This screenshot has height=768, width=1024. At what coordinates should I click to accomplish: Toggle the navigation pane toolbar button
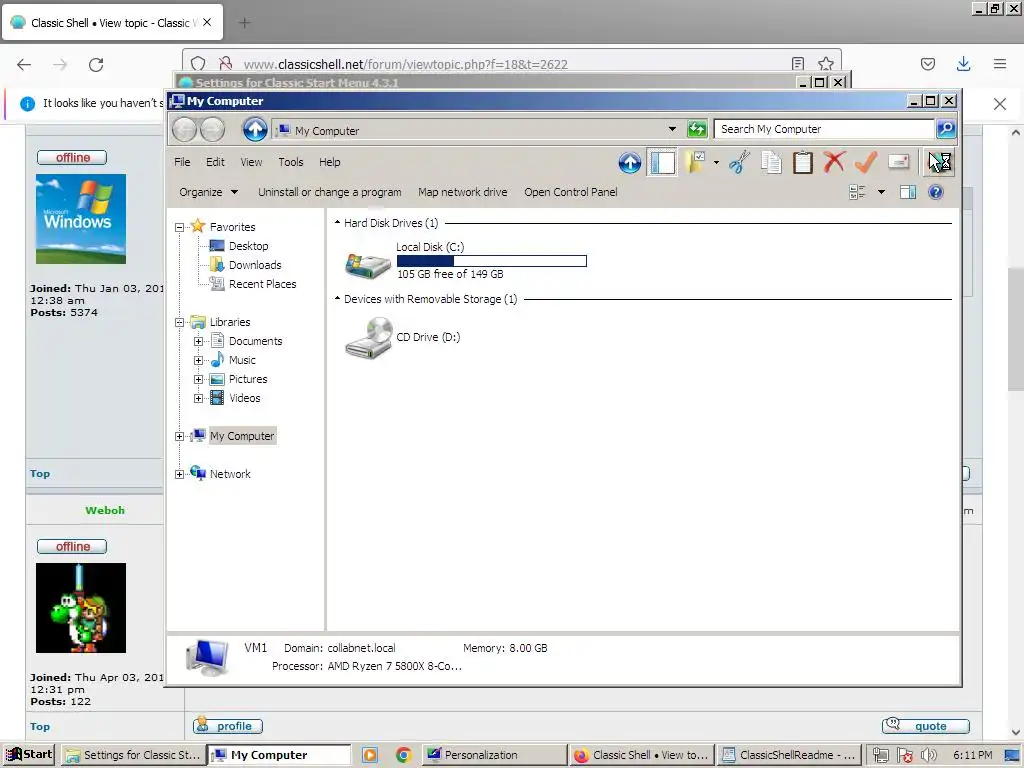click(x=662, y=162)
